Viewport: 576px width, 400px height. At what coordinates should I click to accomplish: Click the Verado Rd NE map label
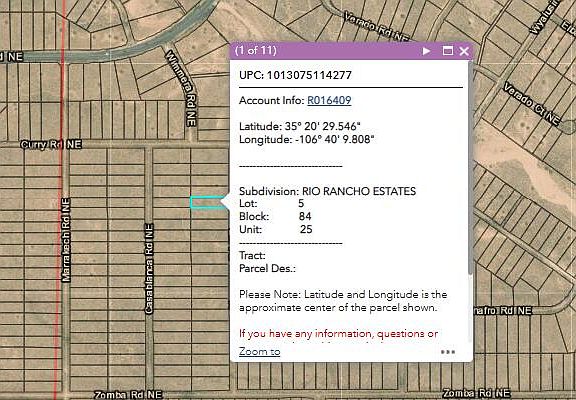point(375,26)
